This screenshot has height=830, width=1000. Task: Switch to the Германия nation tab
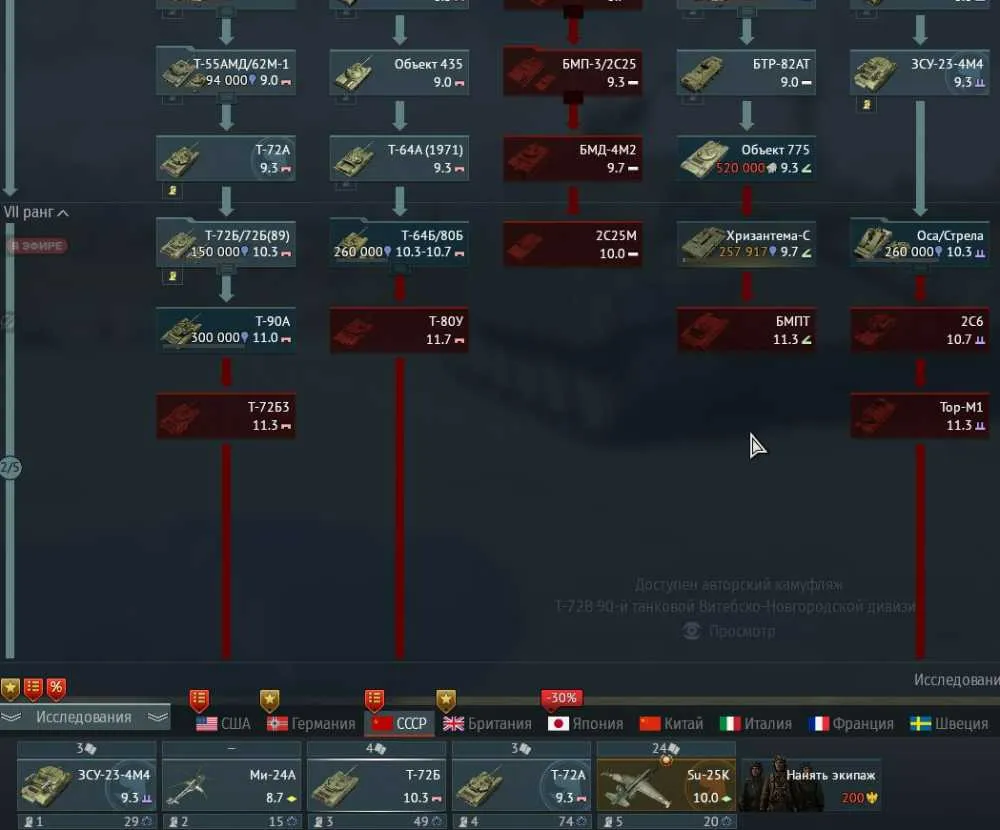coord(311,724)
